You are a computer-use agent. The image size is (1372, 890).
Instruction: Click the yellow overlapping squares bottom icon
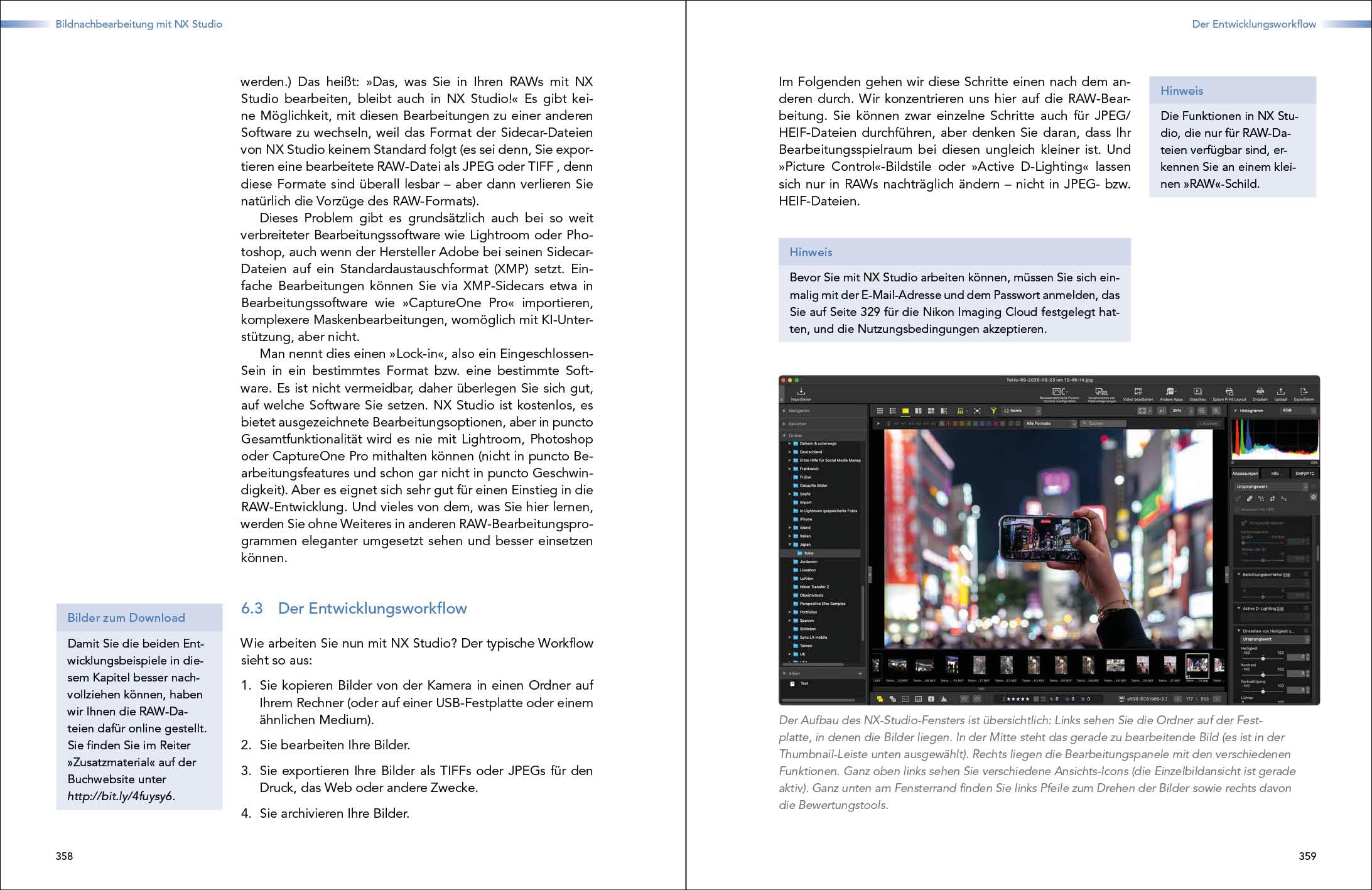pos(880,699)
